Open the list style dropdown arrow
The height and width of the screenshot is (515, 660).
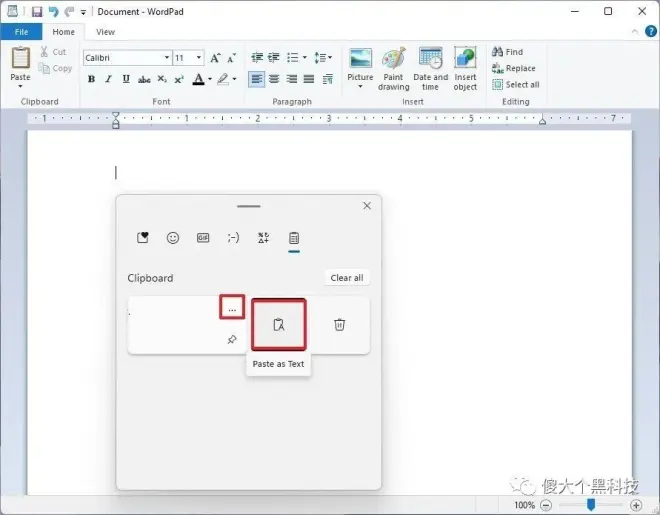click(x=304, y=57)
